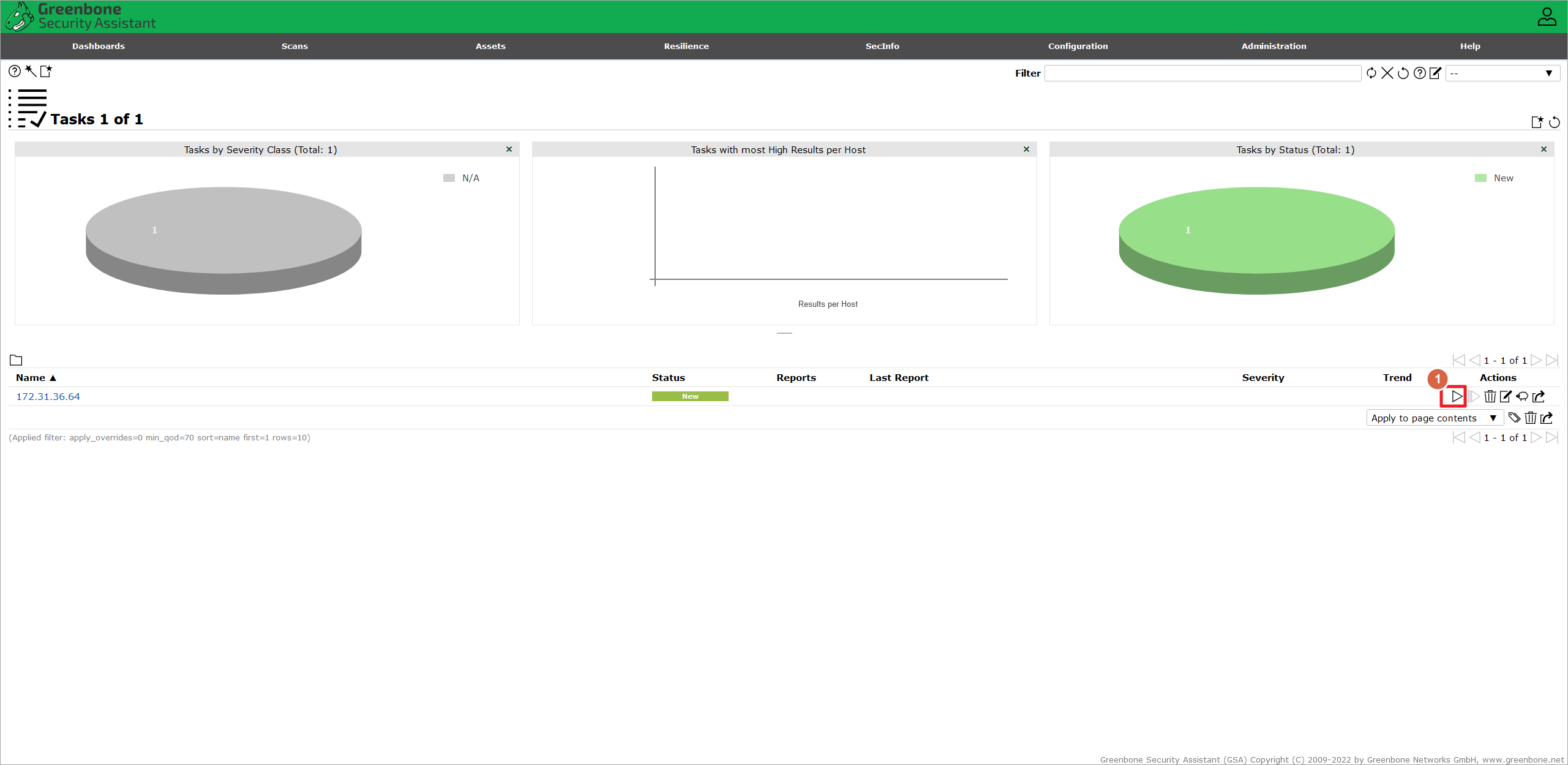The width and height of the screenshot is (1568, 765).
Task: Open the Task Wizard magic wand icon
Action: [x=31, y=72]
